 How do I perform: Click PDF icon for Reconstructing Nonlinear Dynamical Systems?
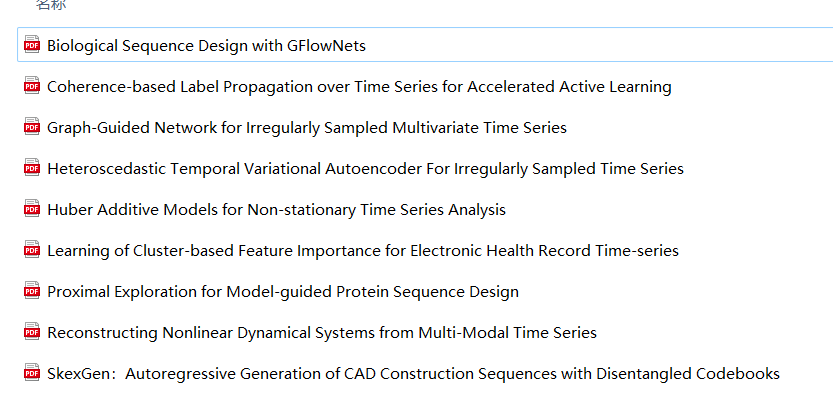point(32,332)
